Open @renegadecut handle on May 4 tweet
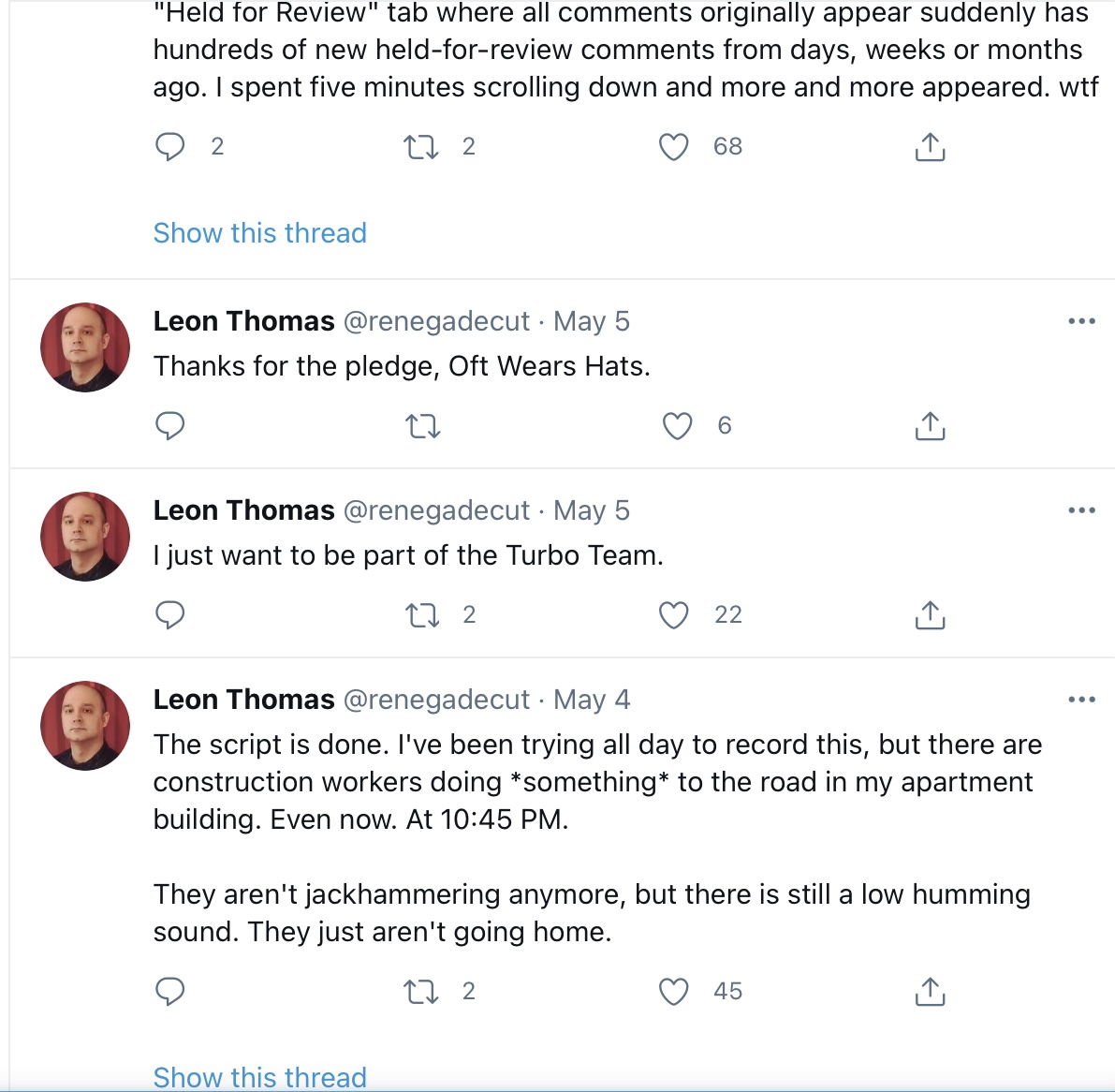 tap(436, 700)
